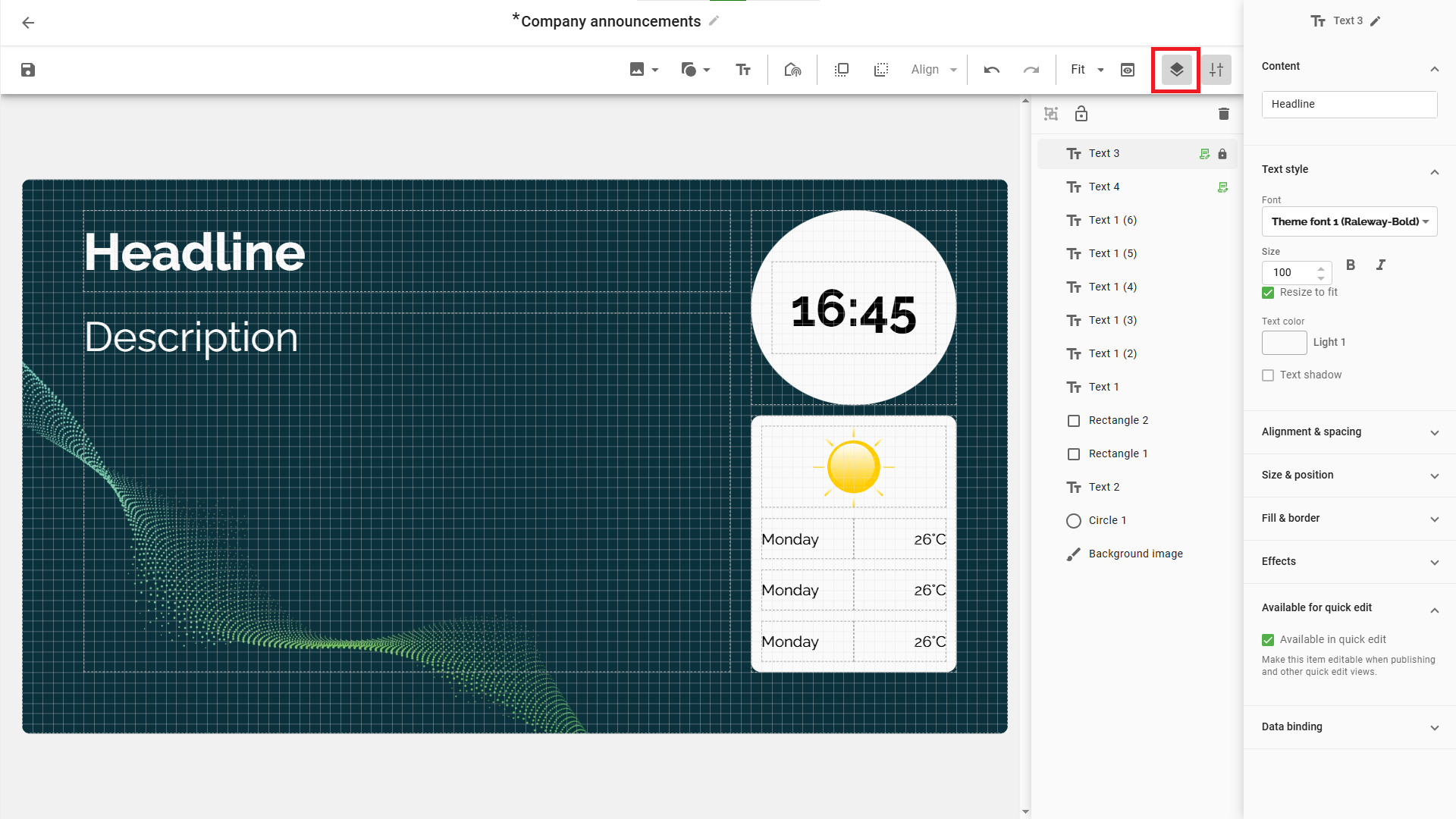Toggle bold text style
Viewport: 1456px width, 819px height.
(1351, 265)
